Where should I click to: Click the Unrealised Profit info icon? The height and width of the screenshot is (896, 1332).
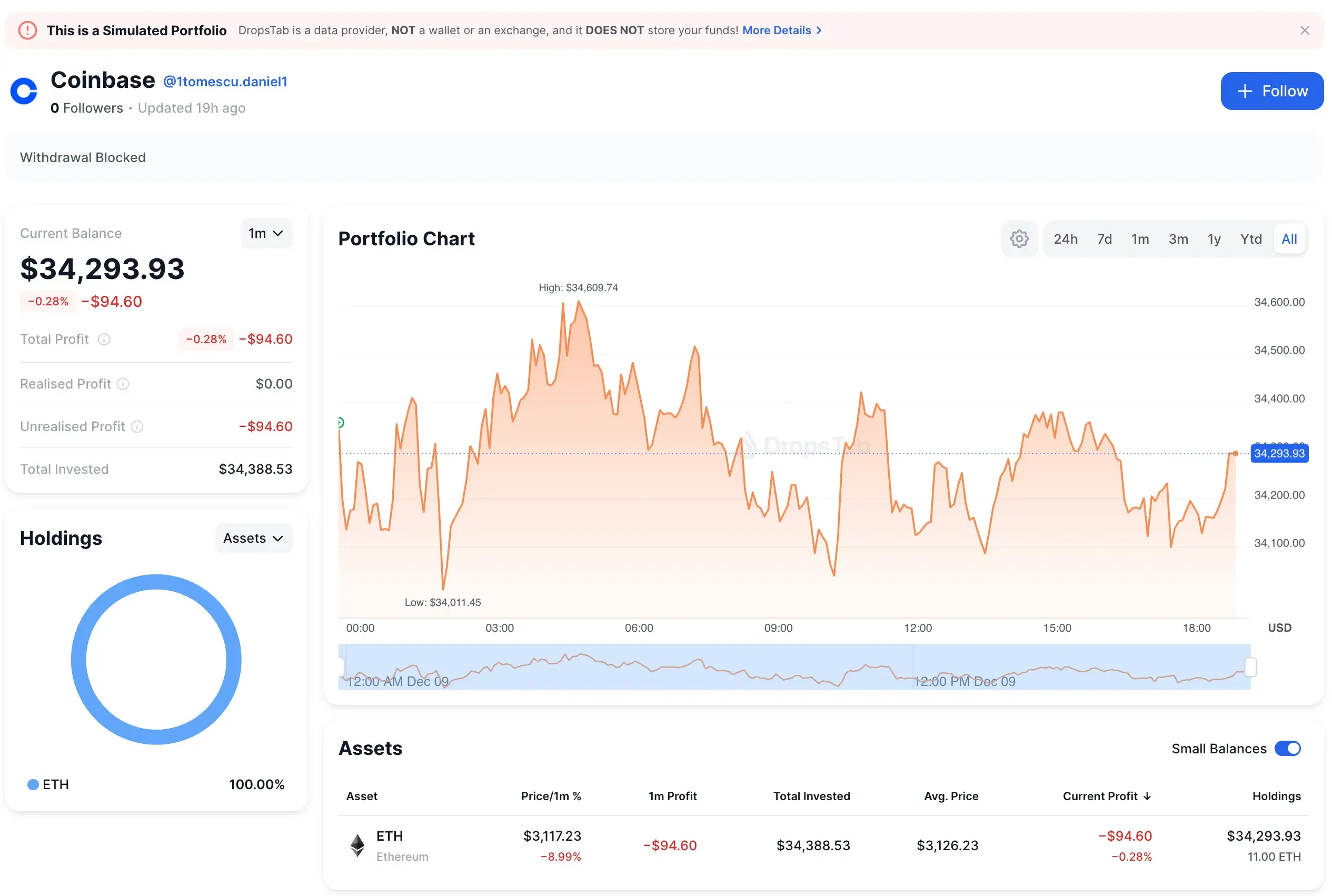pyautogui.click(x=137, y=426)
